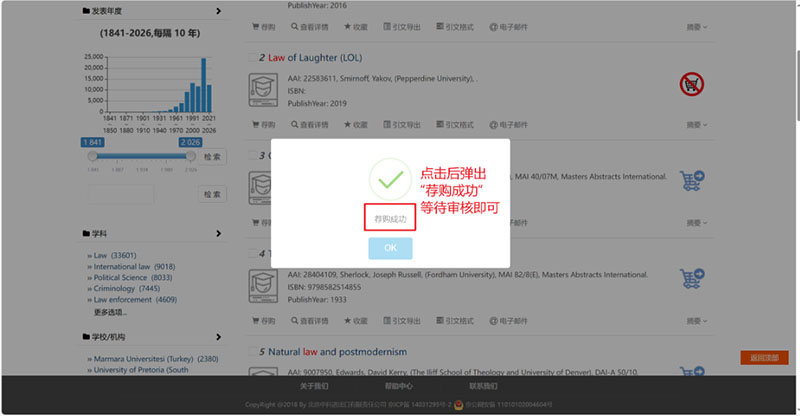Viewport: 800px width, 416px height.
Task: Open 查看详情 under Law of Laughter
Action: pyautogui.click(x=312, y=125)
